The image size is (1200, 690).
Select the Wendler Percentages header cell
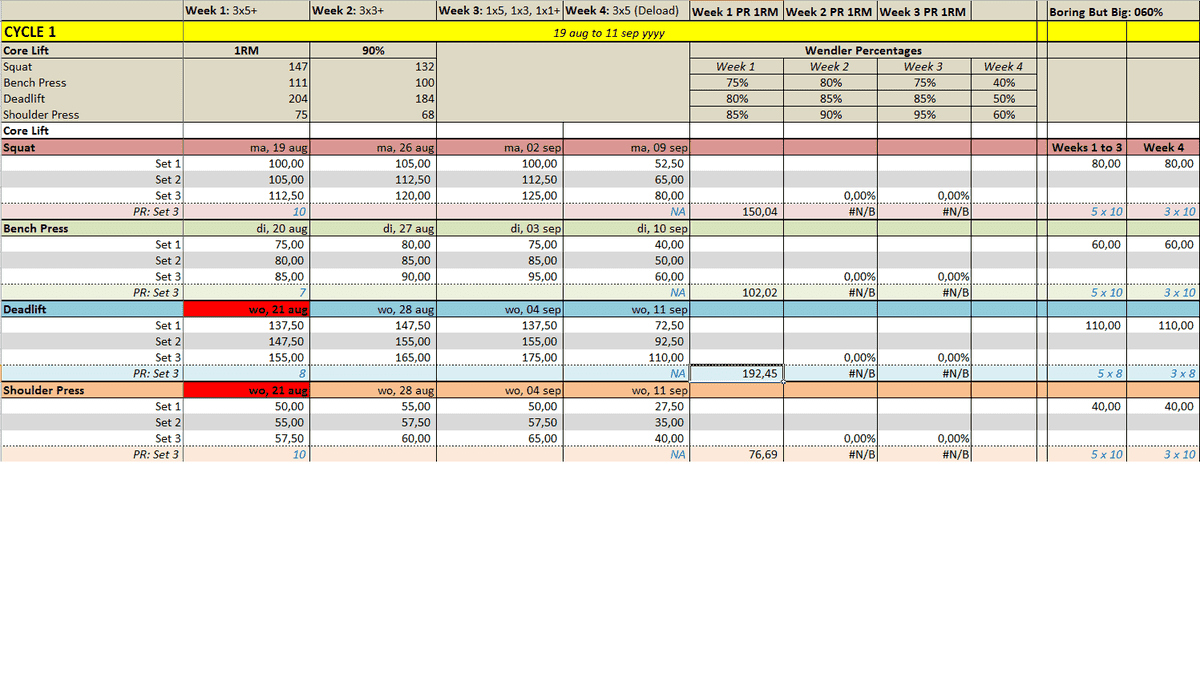pyautogui.click(x=862, y=50)
